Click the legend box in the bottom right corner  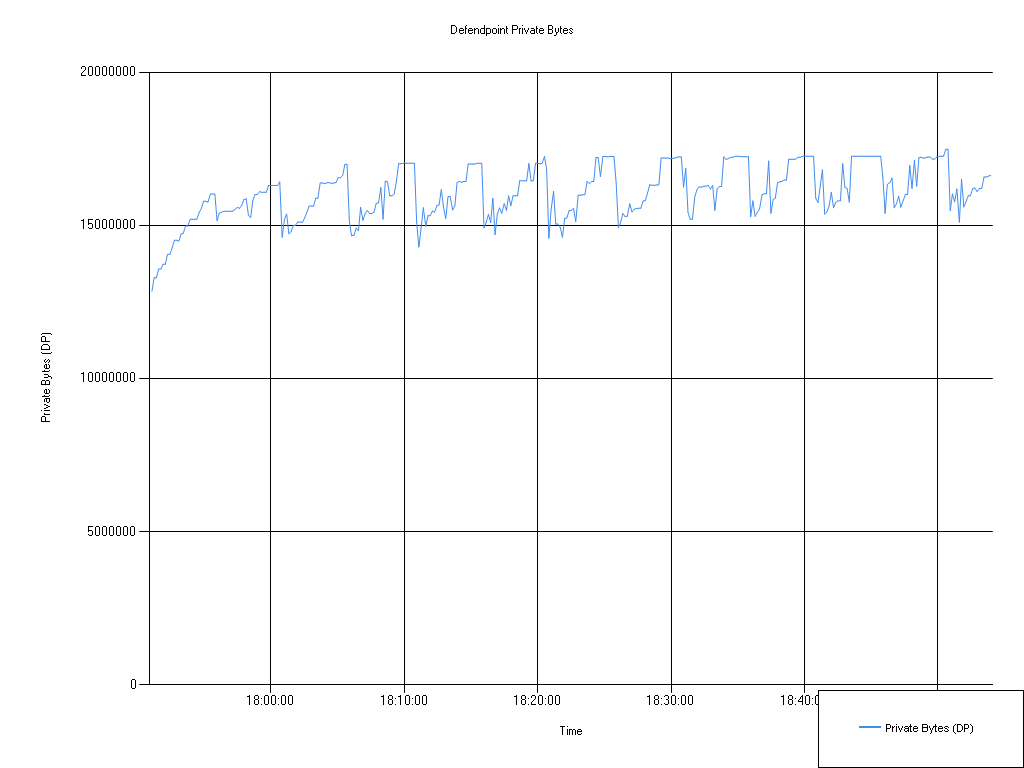tap(920, 727)
